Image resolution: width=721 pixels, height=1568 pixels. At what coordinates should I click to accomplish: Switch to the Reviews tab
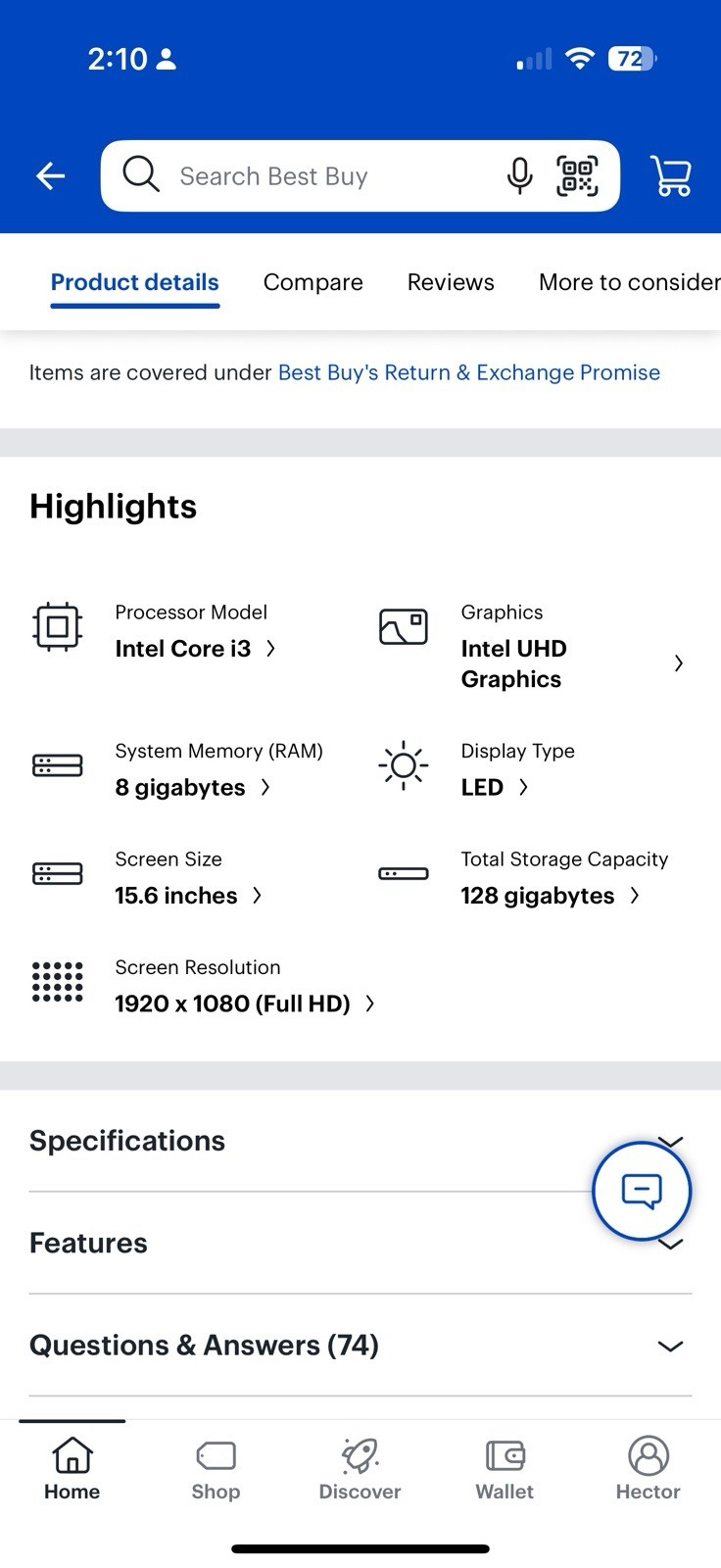pyautogui.click(x=451, y=282)
